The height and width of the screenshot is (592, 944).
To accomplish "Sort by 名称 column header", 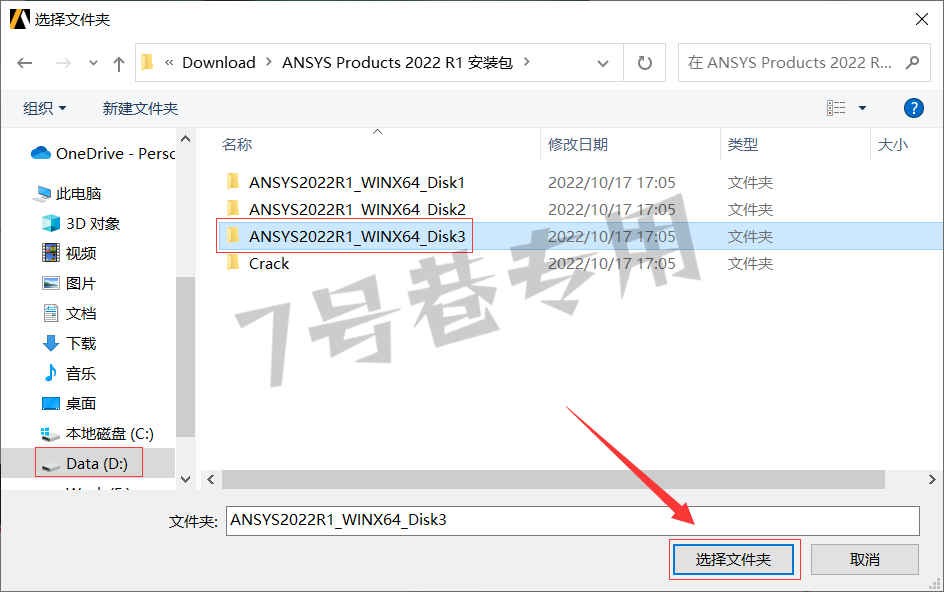I will [237, 145].
